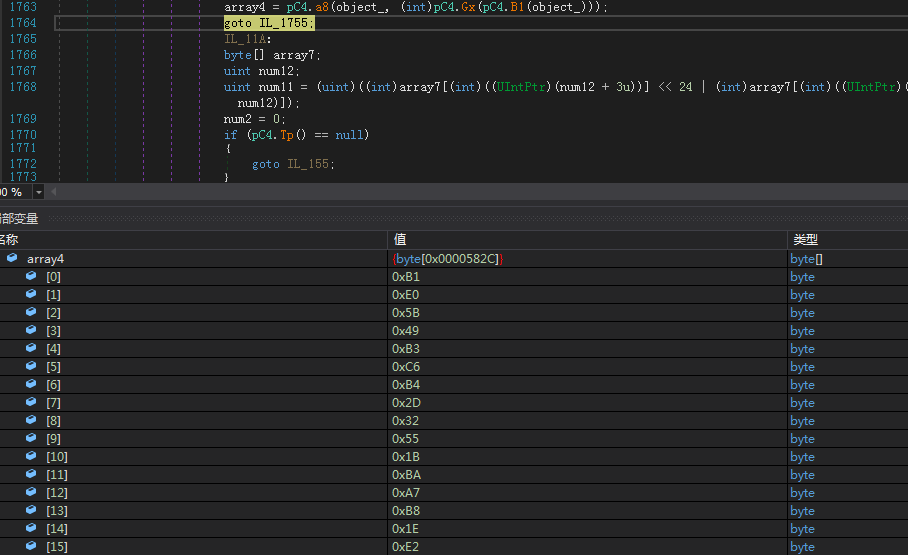Image resolution: width=908 pixels, height=555 pixels.
Task: Click the array4 variable icon
Action: click(12, 258)
